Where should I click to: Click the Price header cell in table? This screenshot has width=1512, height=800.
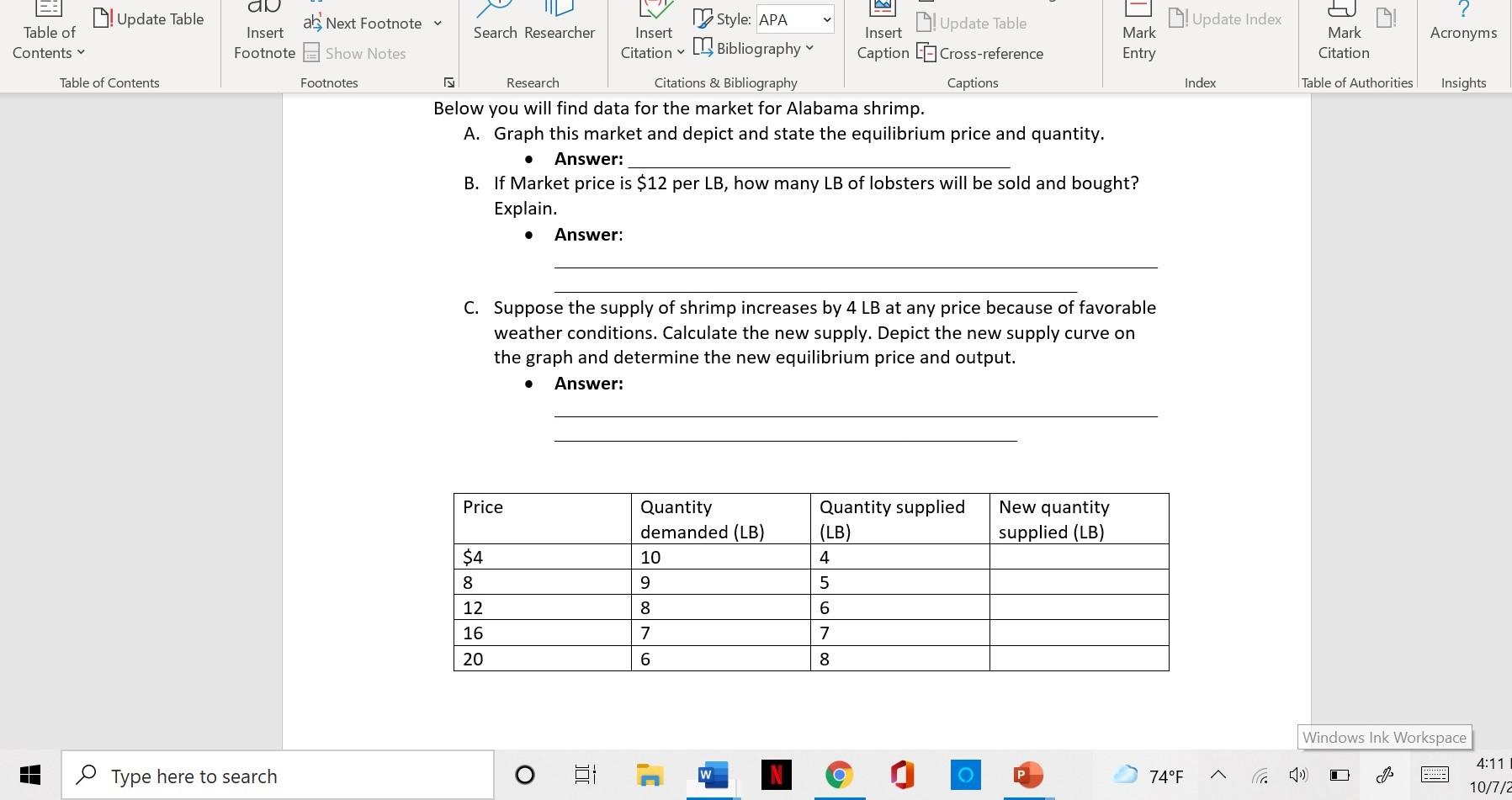point(543,519)
